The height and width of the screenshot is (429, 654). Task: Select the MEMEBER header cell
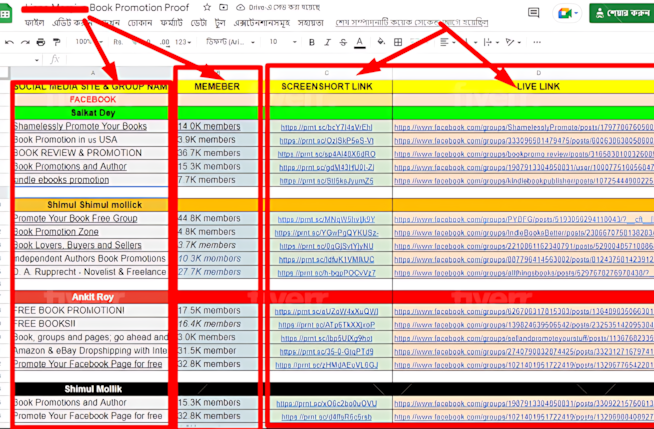pyautogui.click(x=217, y=87)
